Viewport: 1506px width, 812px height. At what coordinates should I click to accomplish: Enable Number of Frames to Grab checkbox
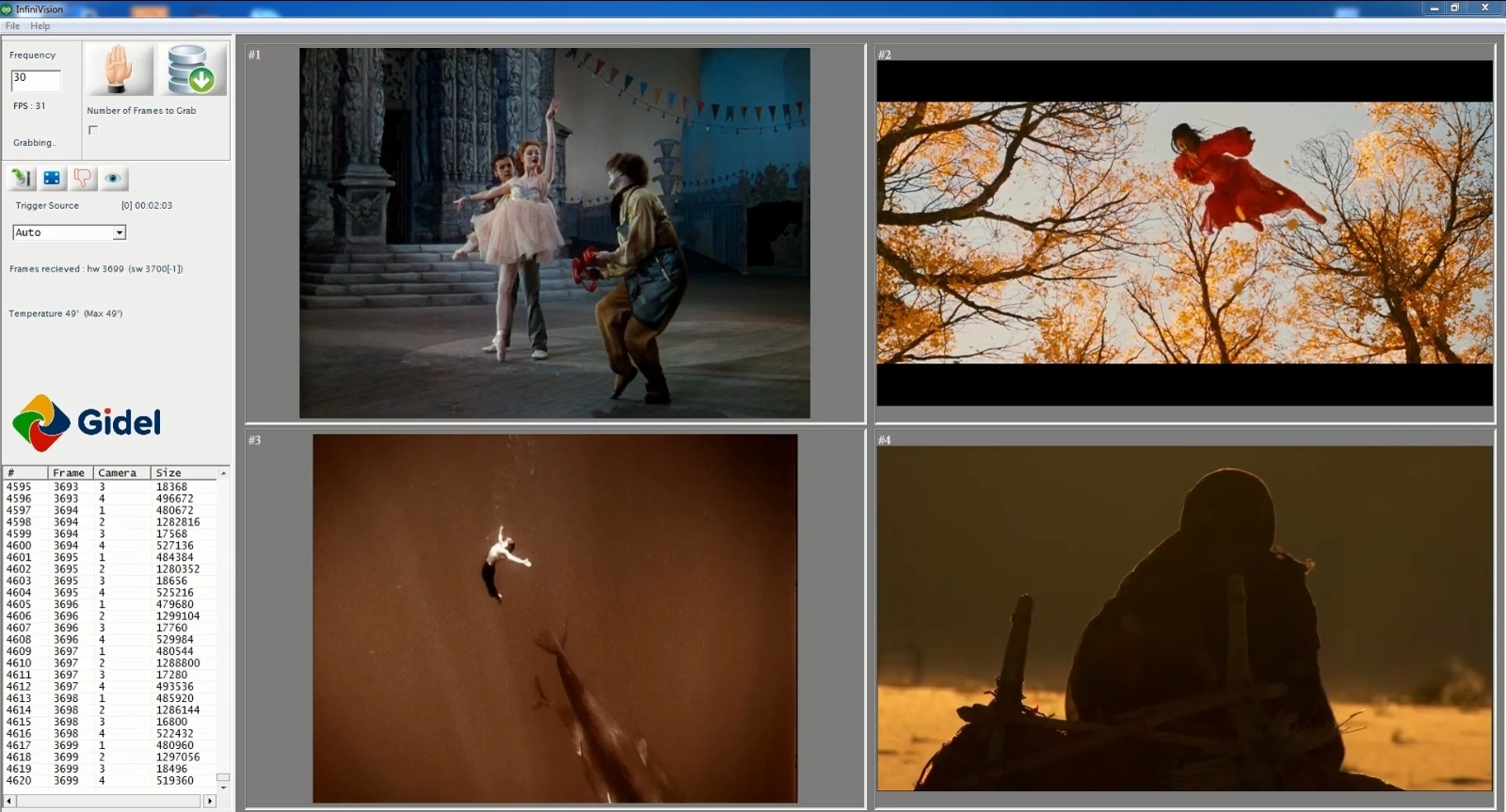tap(93, 130)
